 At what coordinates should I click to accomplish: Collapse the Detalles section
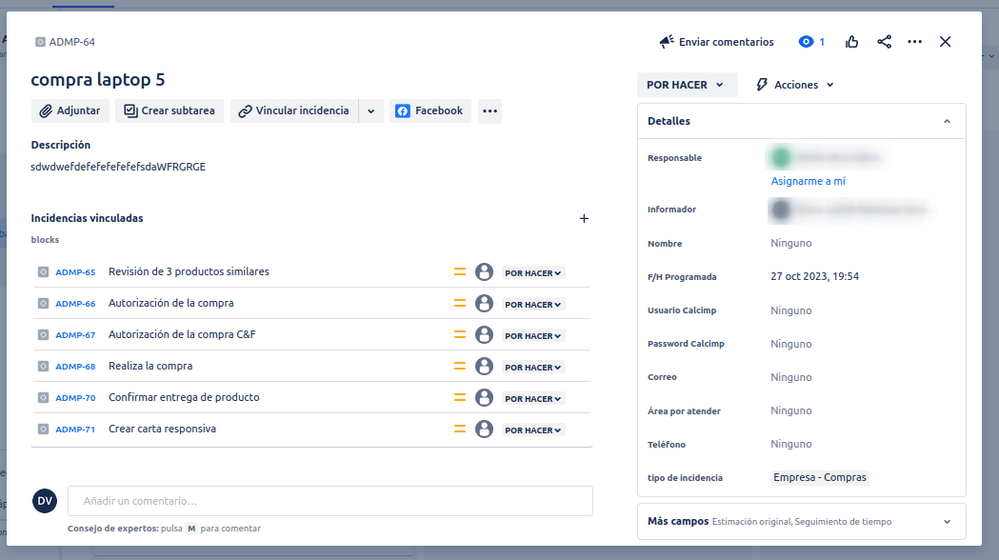(946, 121)
